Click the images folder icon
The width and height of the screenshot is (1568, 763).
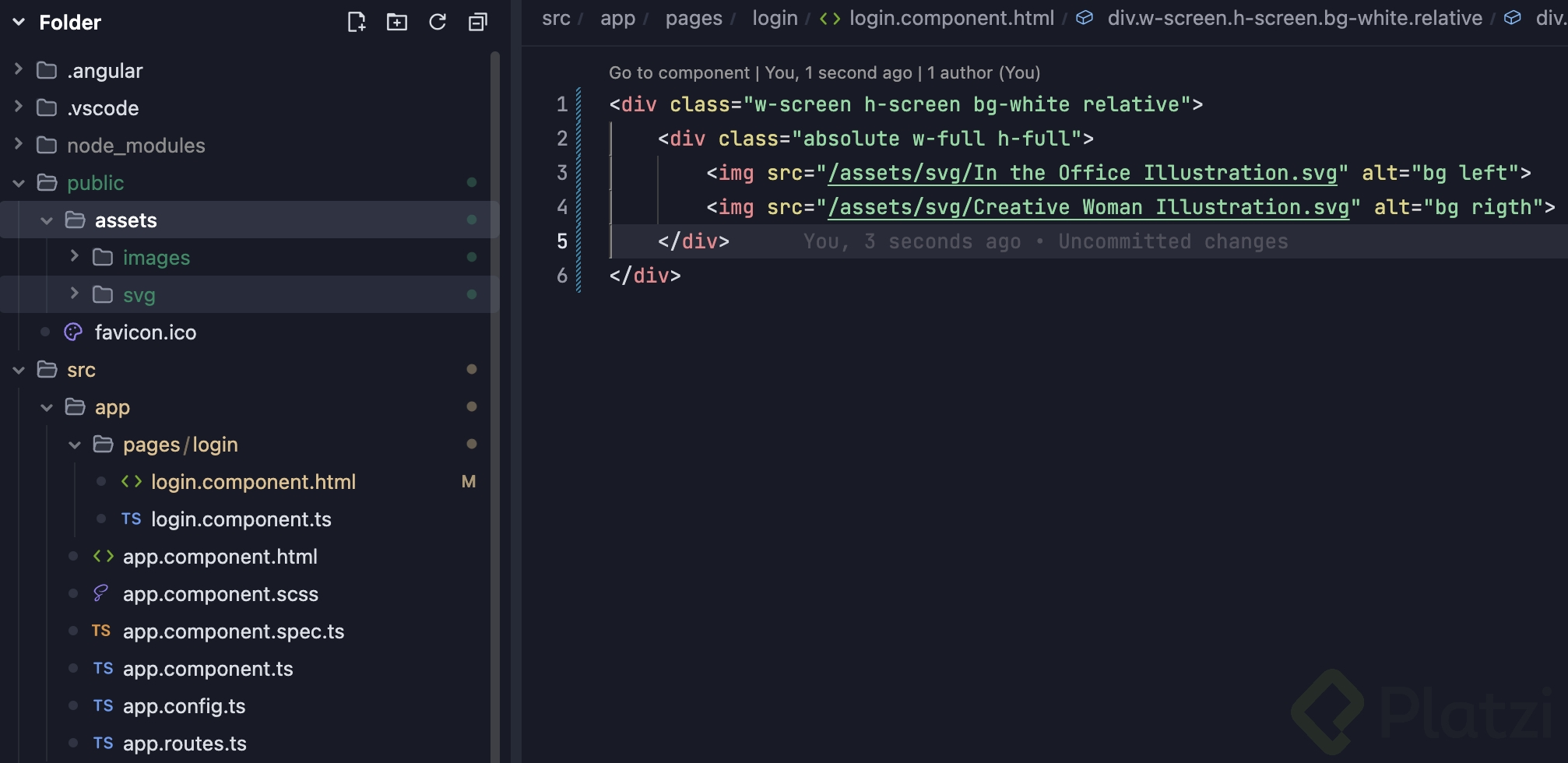(103, 257)
